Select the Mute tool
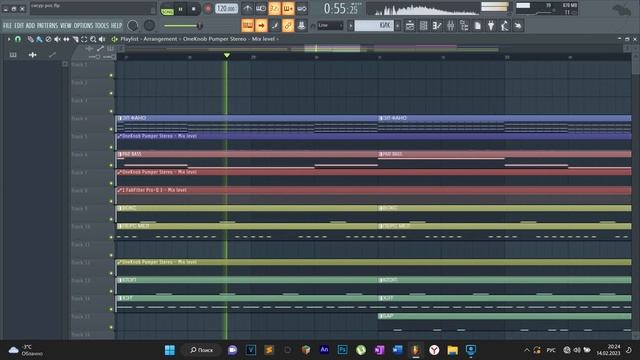 tap(57, 39)
